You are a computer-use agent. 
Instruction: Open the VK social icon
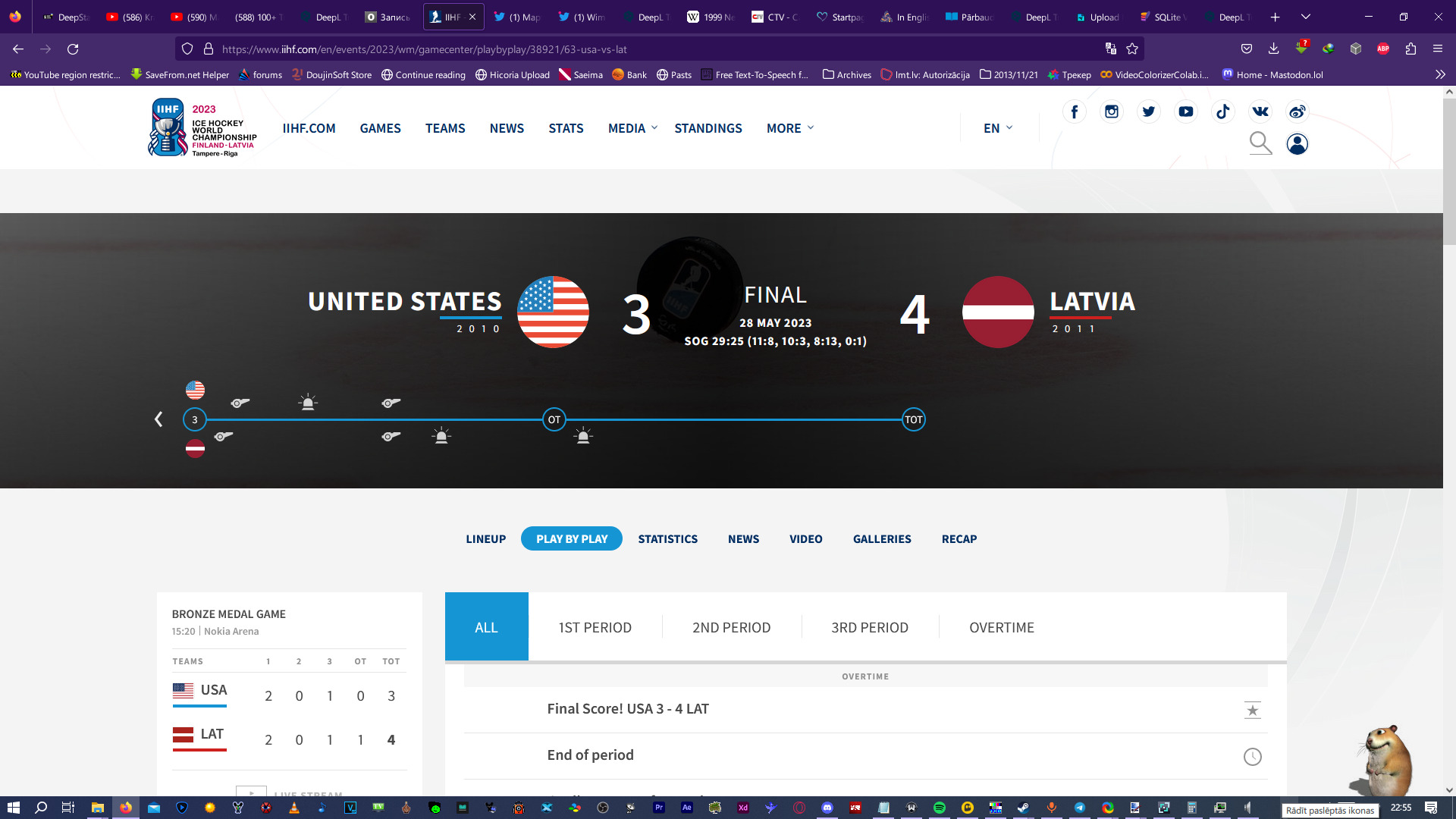[x=1260, y=112]
